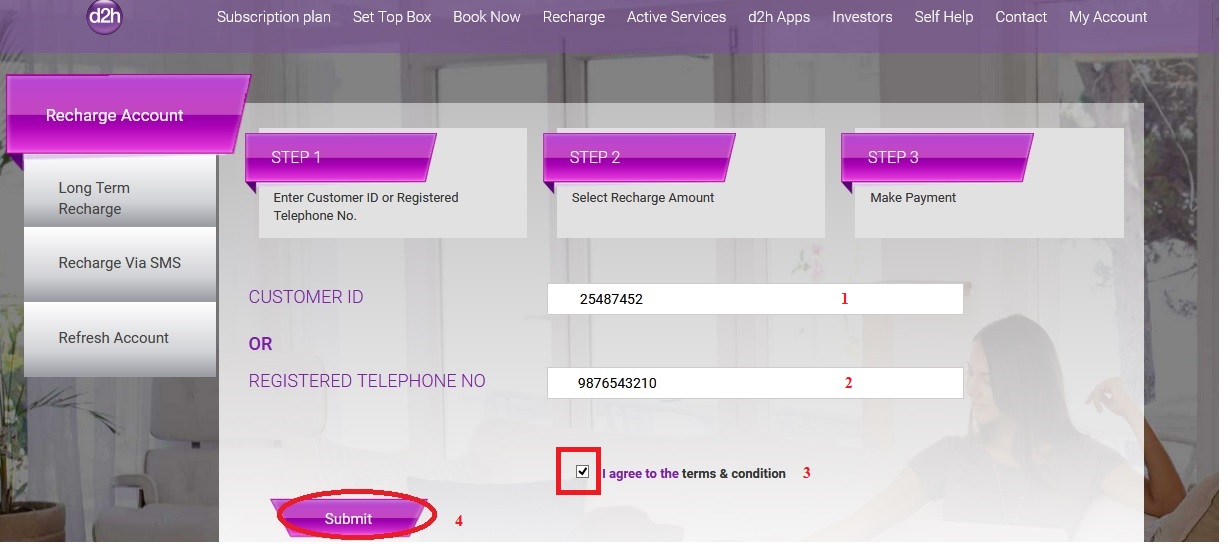Select Recharge in the top navigation
Viewport: 1228px width, 544px height.
[x=573, y=17]
